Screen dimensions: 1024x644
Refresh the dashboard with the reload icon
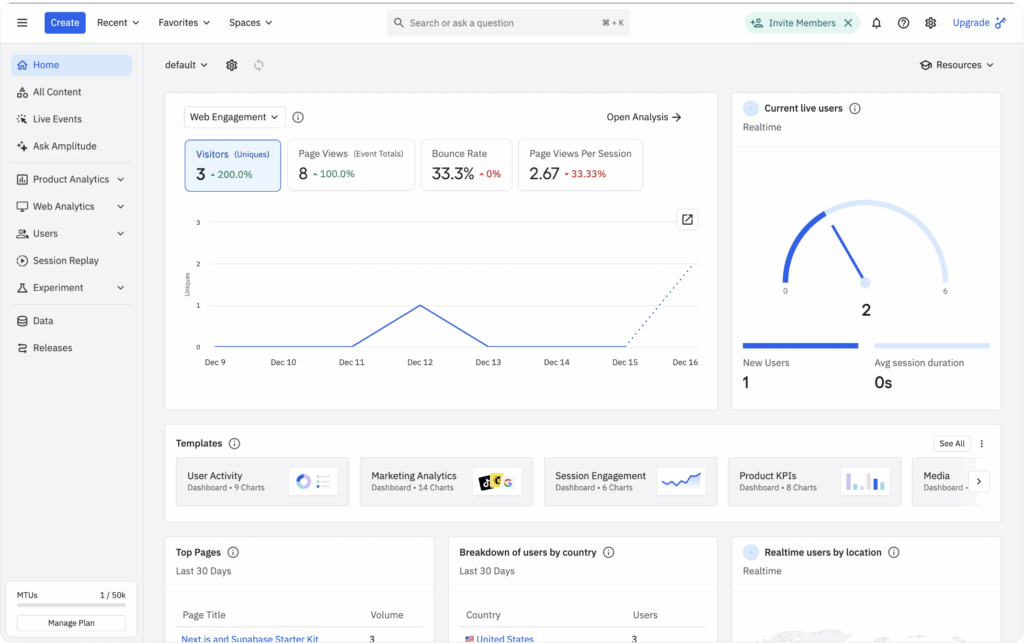tap(259, 64)
